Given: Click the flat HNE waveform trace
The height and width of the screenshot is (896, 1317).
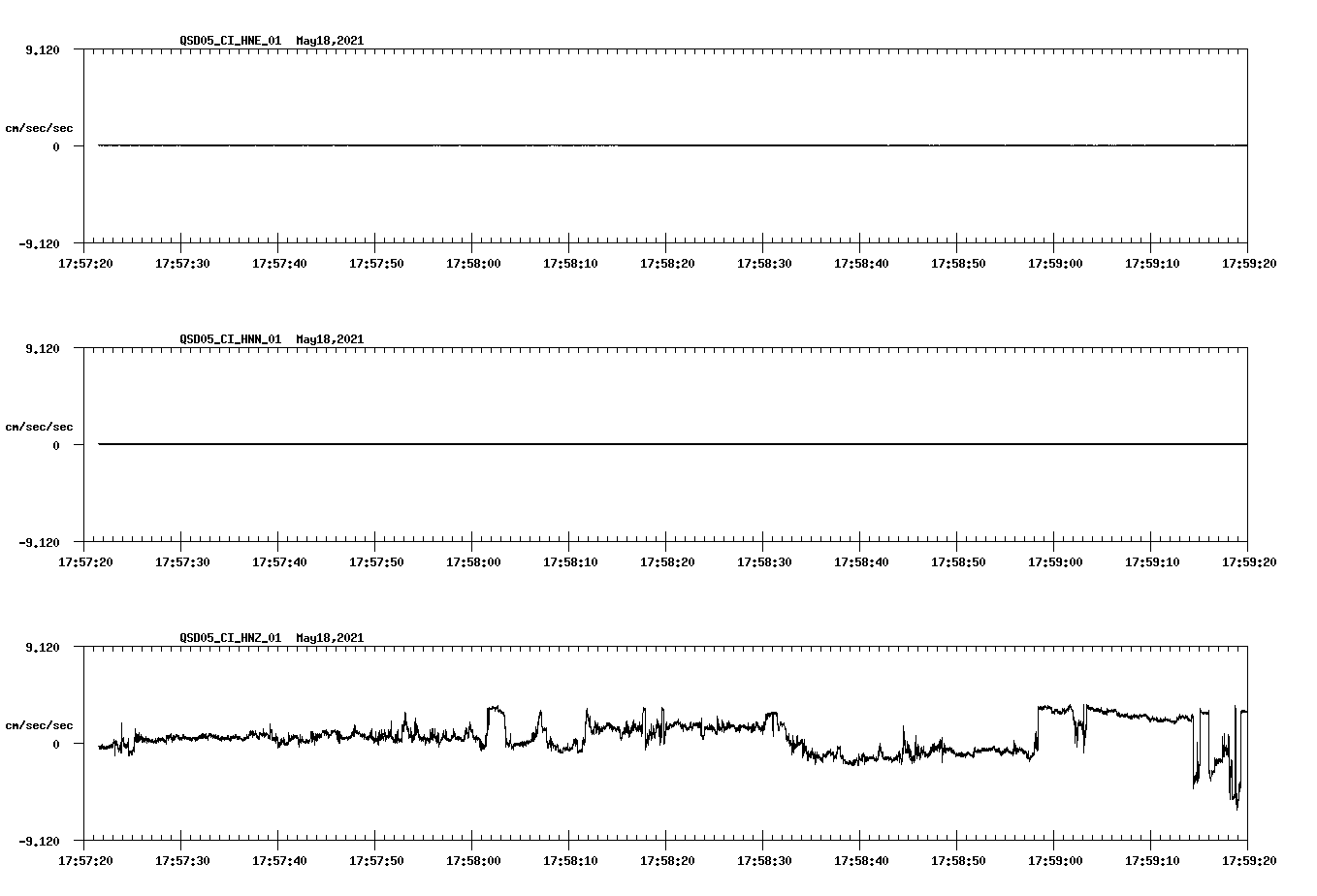Looking at the screenshot, I should click(x=582, y=145).
